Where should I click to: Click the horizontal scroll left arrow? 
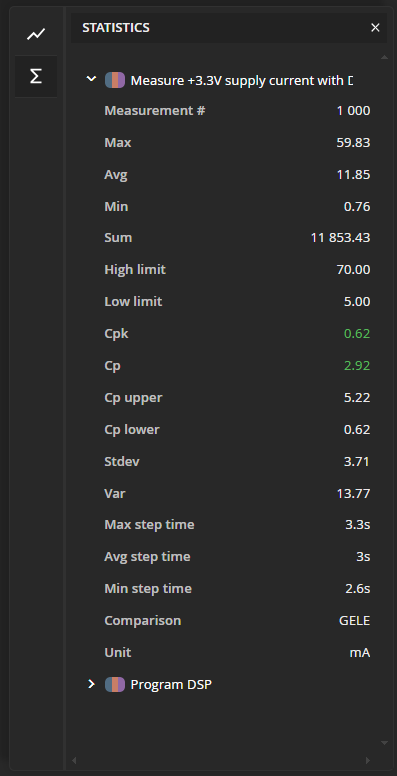tap(74, 760)
